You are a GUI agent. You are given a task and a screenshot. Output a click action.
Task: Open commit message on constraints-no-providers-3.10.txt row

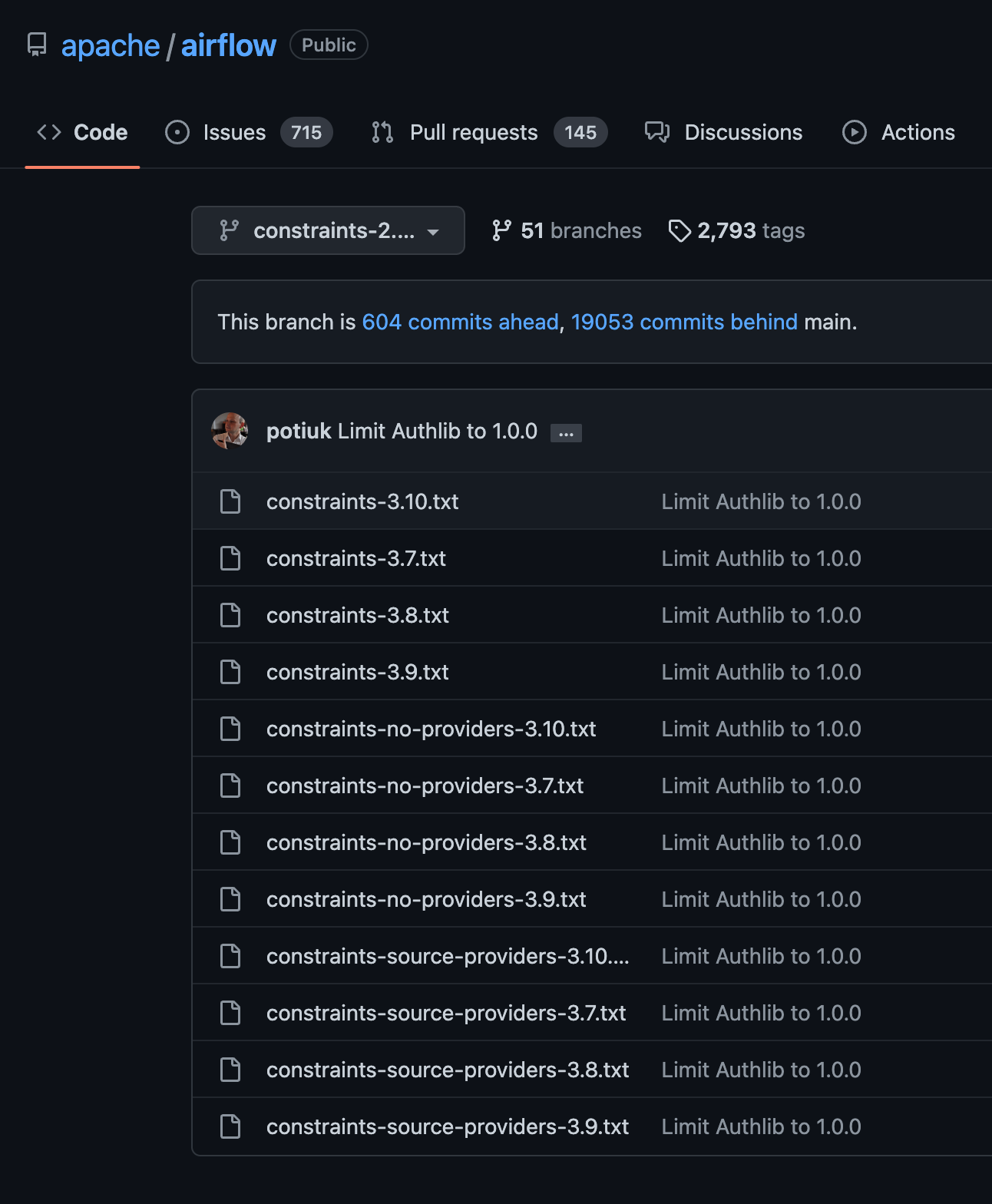click(761, 729)
